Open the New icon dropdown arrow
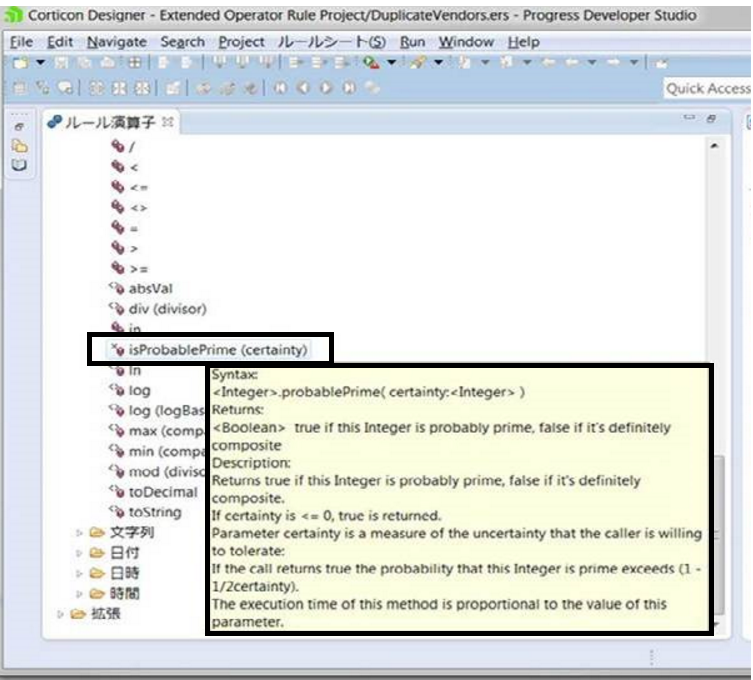 pos(41,62)
